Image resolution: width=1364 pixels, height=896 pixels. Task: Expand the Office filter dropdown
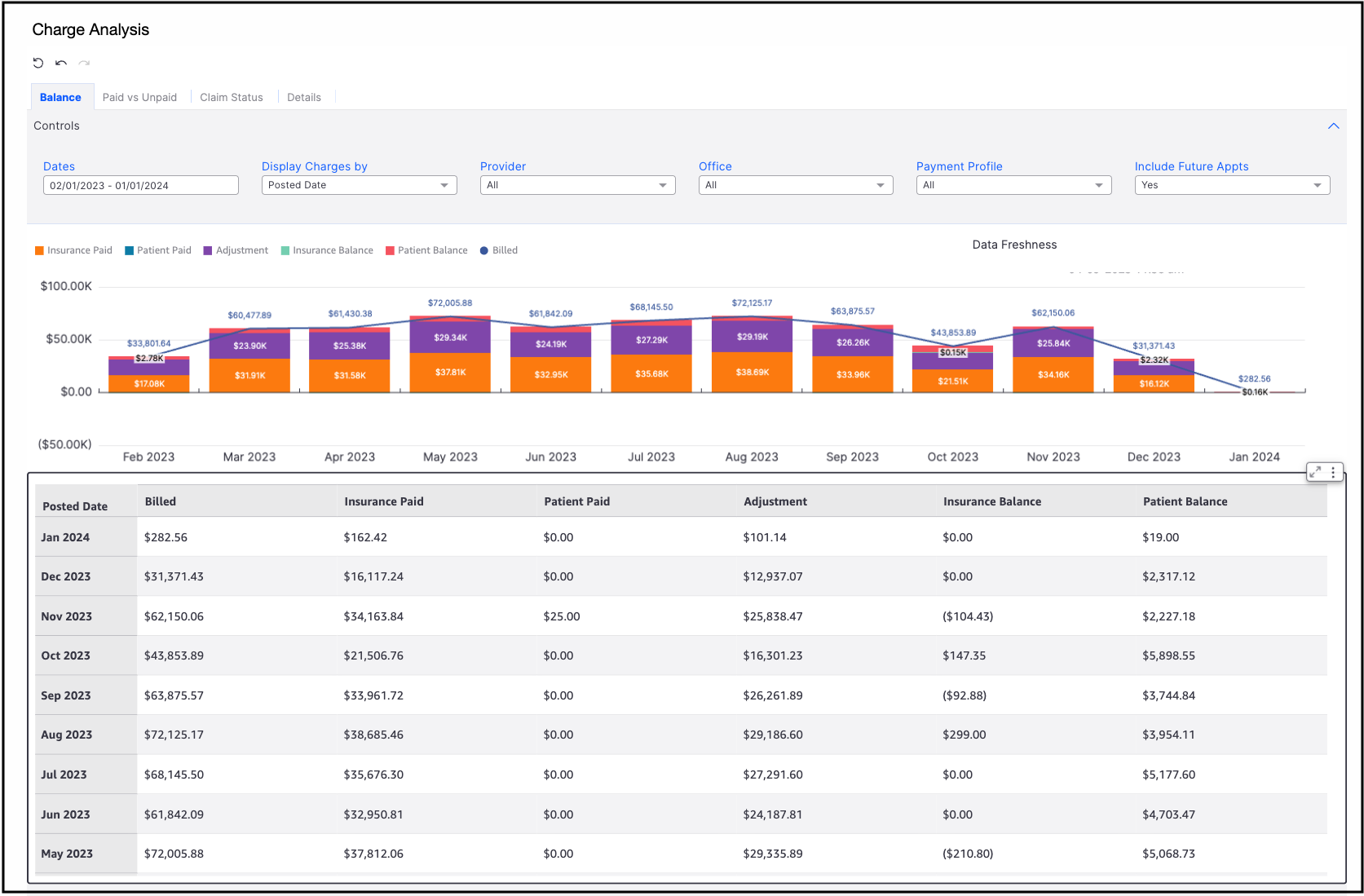[x=795, y=185]
